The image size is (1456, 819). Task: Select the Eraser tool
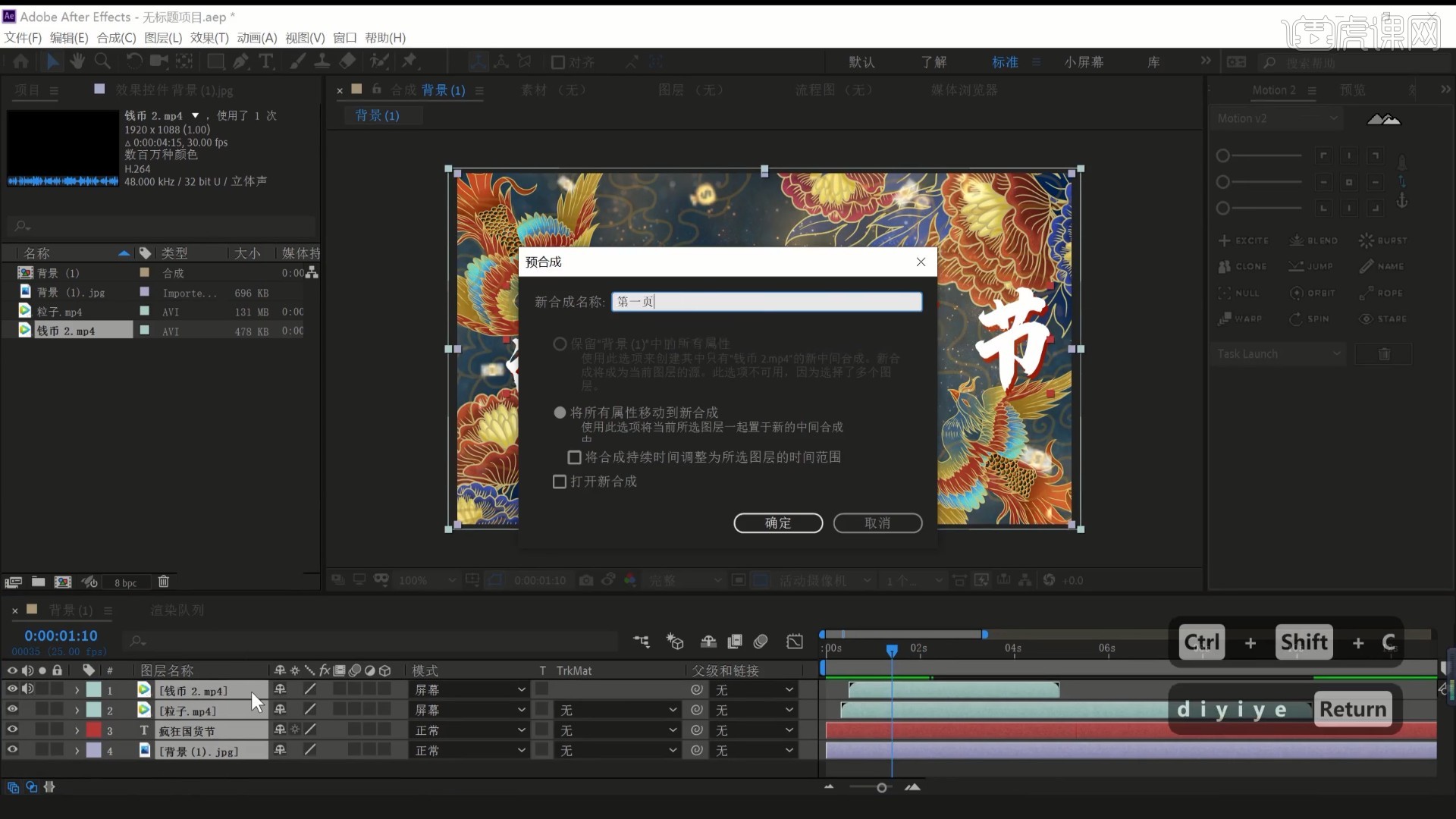[347, 61]
